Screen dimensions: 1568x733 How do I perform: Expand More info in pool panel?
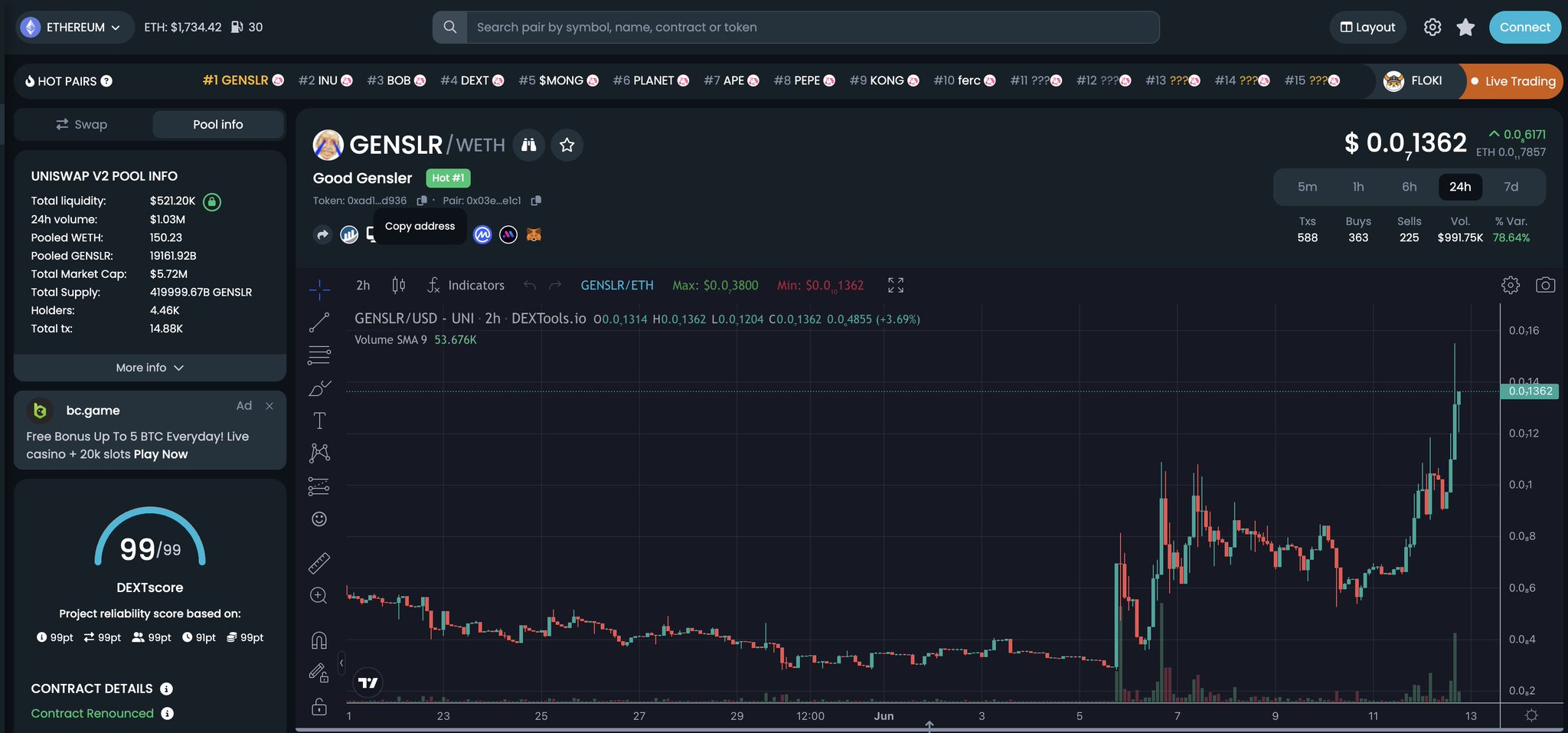click(x=150, y=368)
